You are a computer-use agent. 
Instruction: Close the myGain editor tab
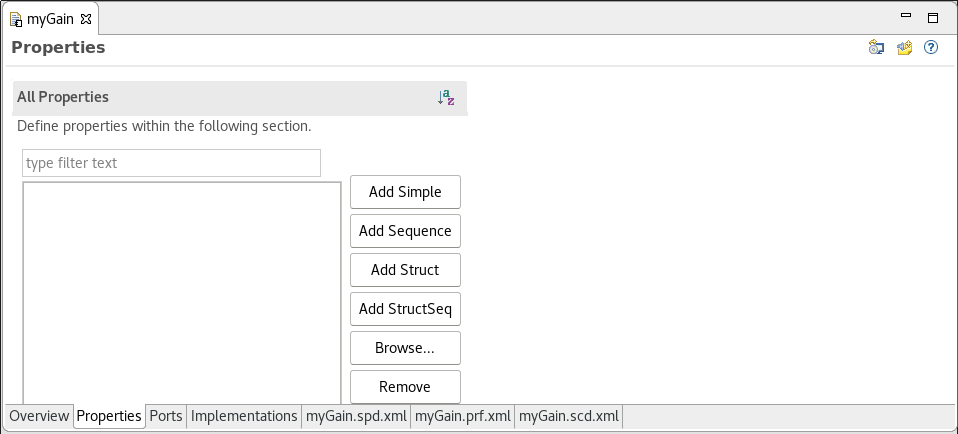pos(86,19)
